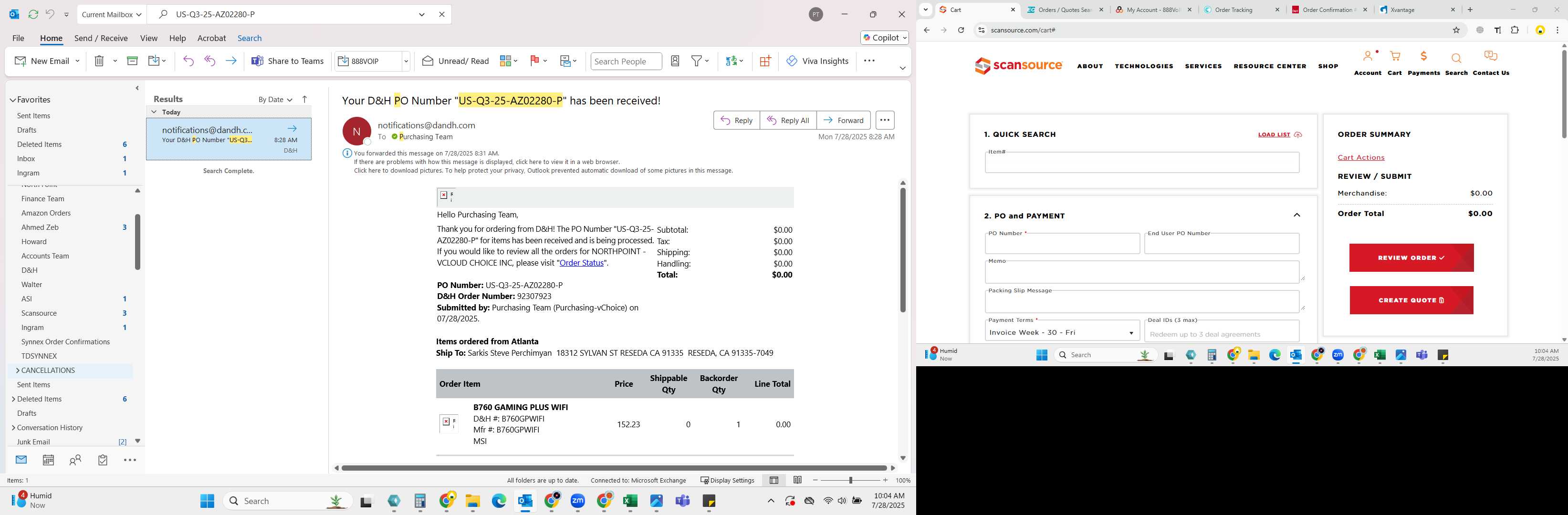Switch to Normal view in status bar
This screenshot has height=515, width=1568.
[774, 480]
